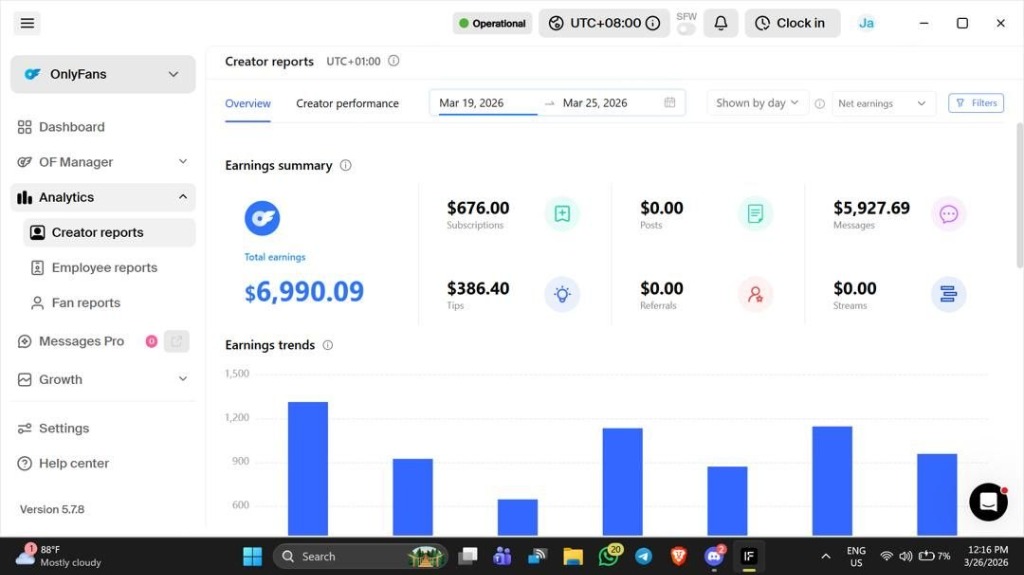Click info icon beside UTC+01:00
The height and width of the screenshot is (575, 1024).
pyautogui.click(x=393, y=61)
